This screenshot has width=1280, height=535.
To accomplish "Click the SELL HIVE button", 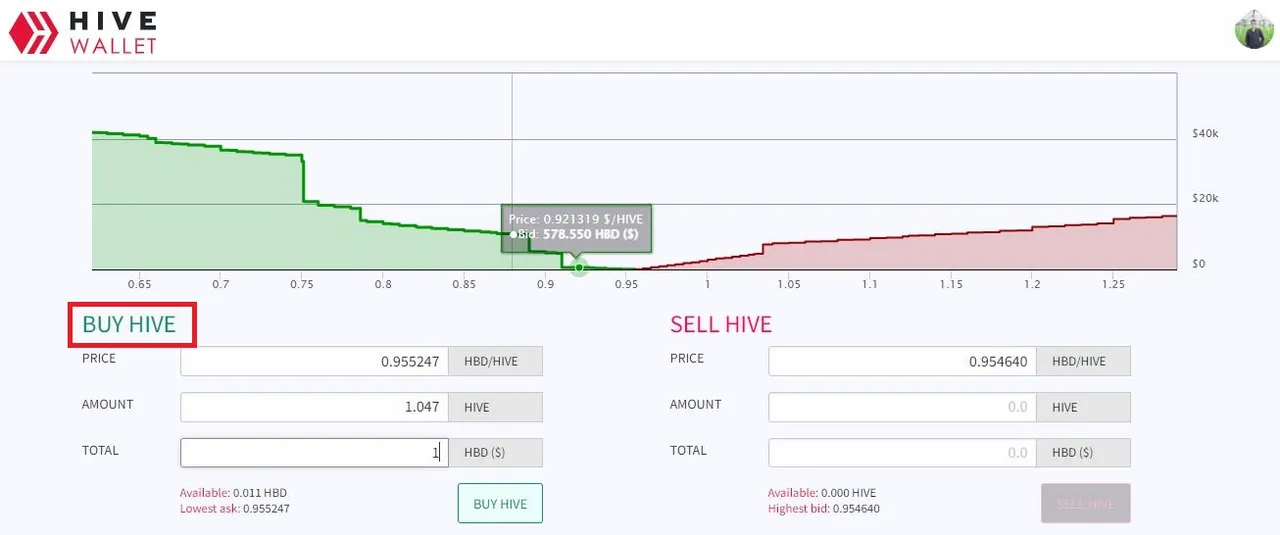I will click(x=1085, y=504).
